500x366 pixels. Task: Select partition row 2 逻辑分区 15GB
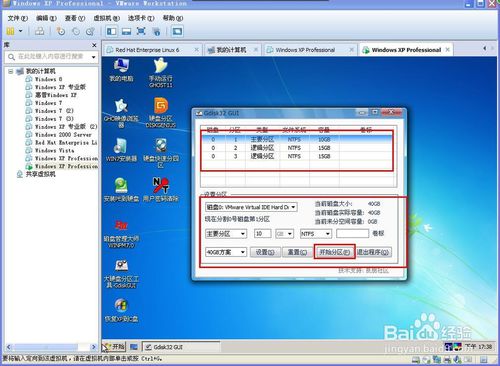(x=297, y=148)
